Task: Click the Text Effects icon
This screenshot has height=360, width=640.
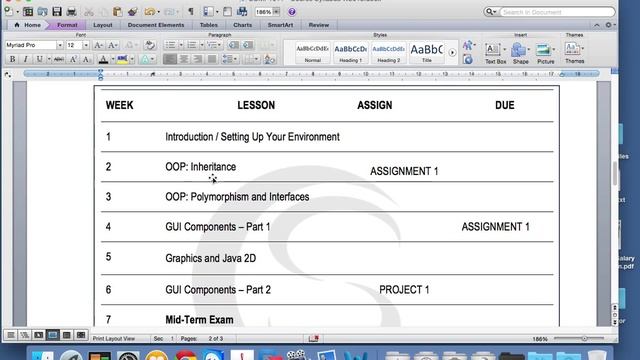Action: (x=145, y=60)
